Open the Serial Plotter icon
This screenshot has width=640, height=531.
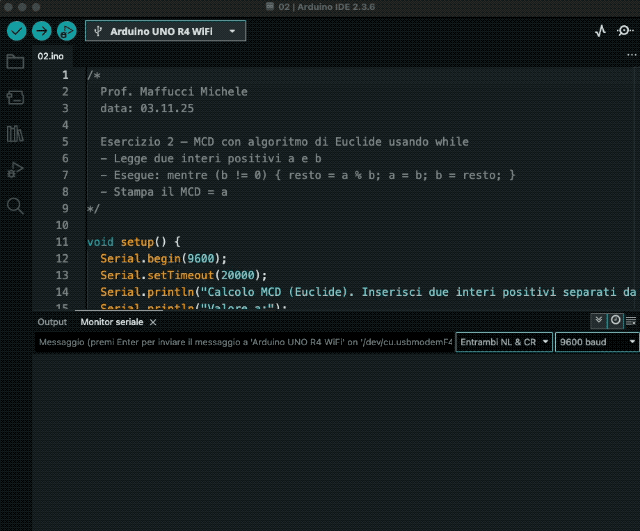pyautogui.click(x=600, y=31)
